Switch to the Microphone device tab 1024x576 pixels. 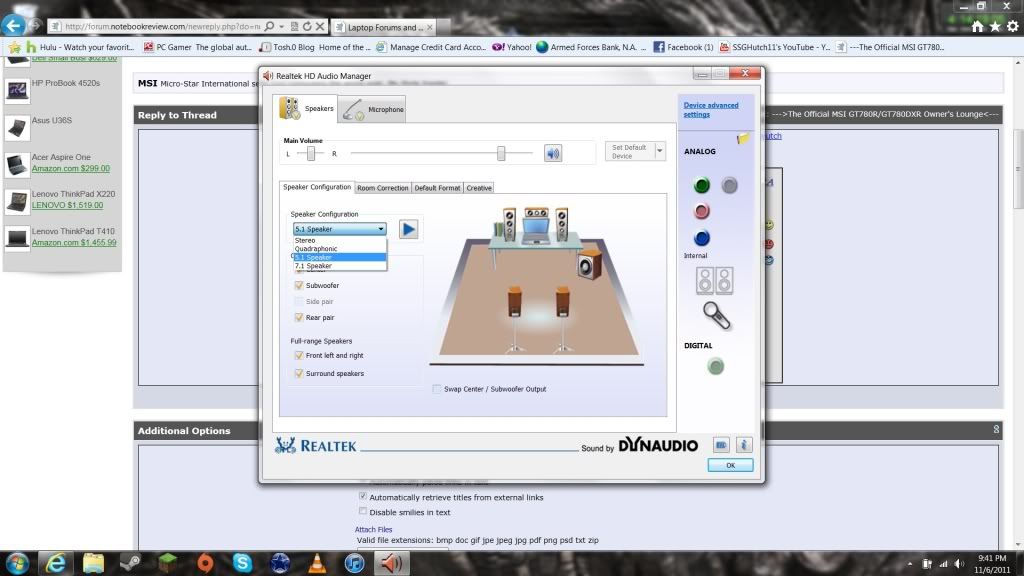373,109
